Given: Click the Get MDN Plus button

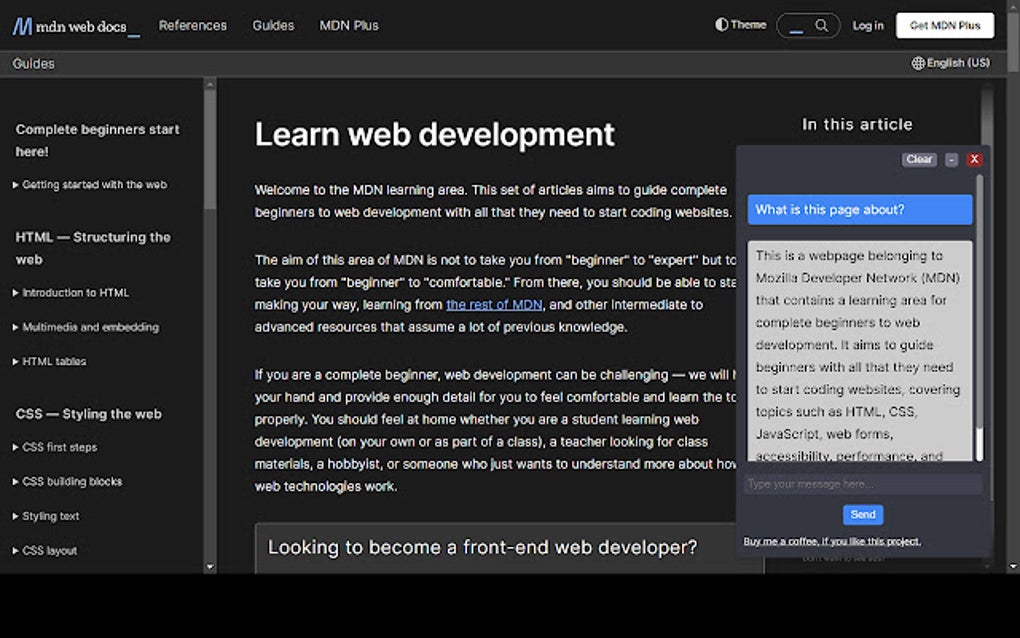Looking at the screenshot, I should click(944, 26).
